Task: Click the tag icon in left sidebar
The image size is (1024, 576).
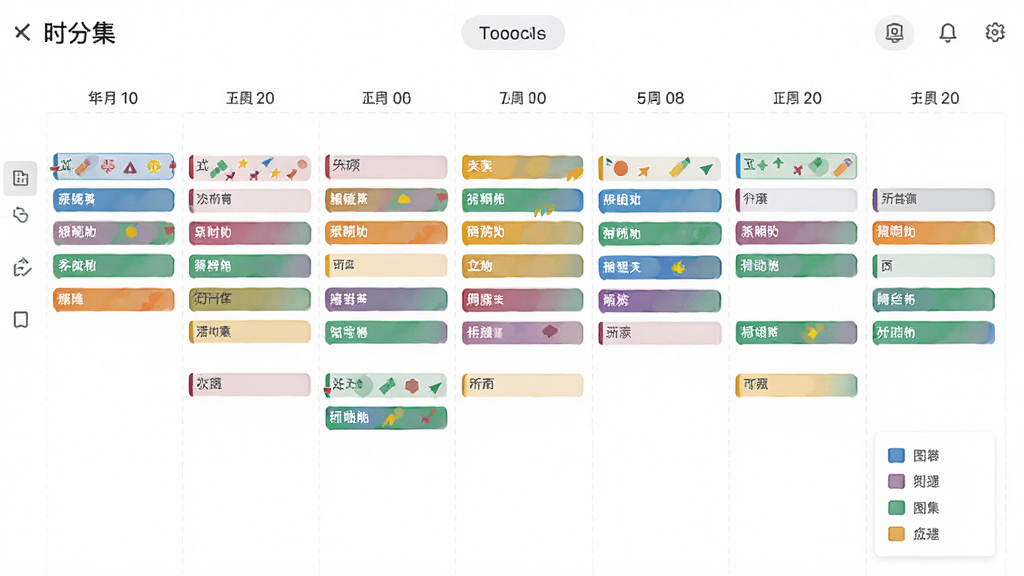Action: tap(21, 215)
